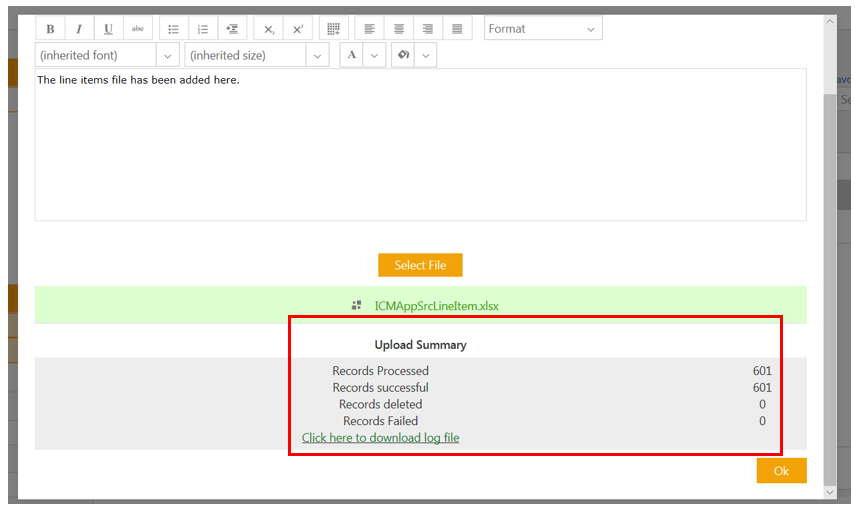Insert a table with grid icon

pyautogui.click(x=334, y=29)
